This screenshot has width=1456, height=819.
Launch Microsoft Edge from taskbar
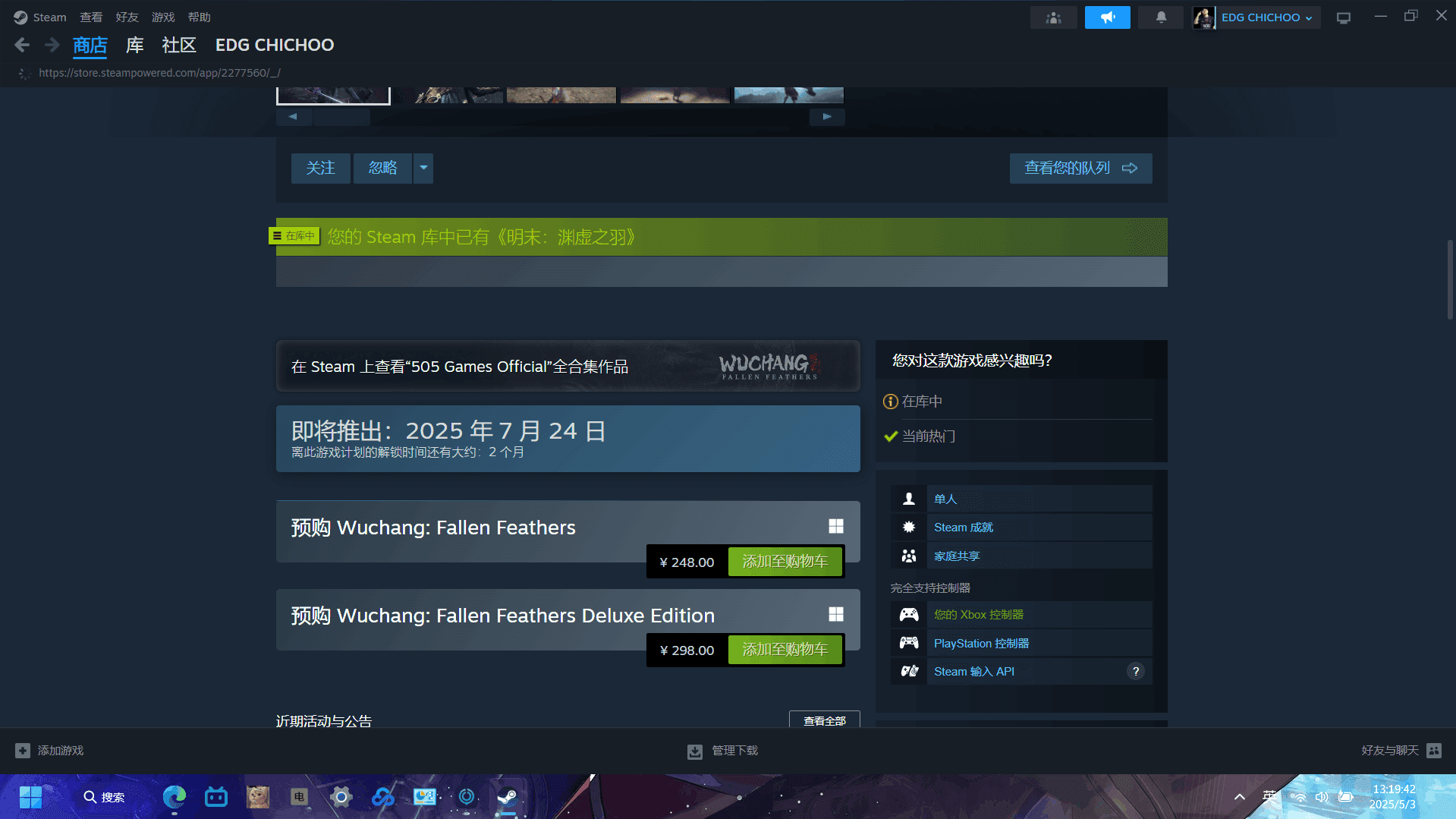pyautogui.click(x=175, y=796)
